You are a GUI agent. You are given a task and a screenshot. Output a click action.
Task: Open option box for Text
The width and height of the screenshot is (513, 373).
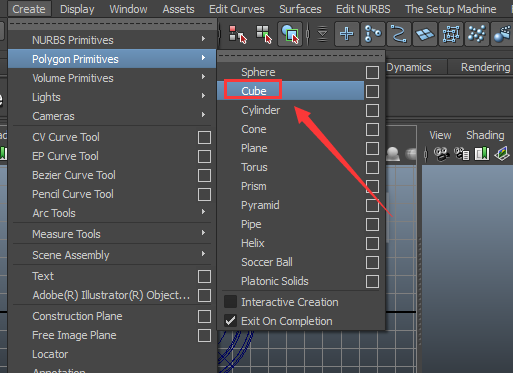click(x=204, y=276)
